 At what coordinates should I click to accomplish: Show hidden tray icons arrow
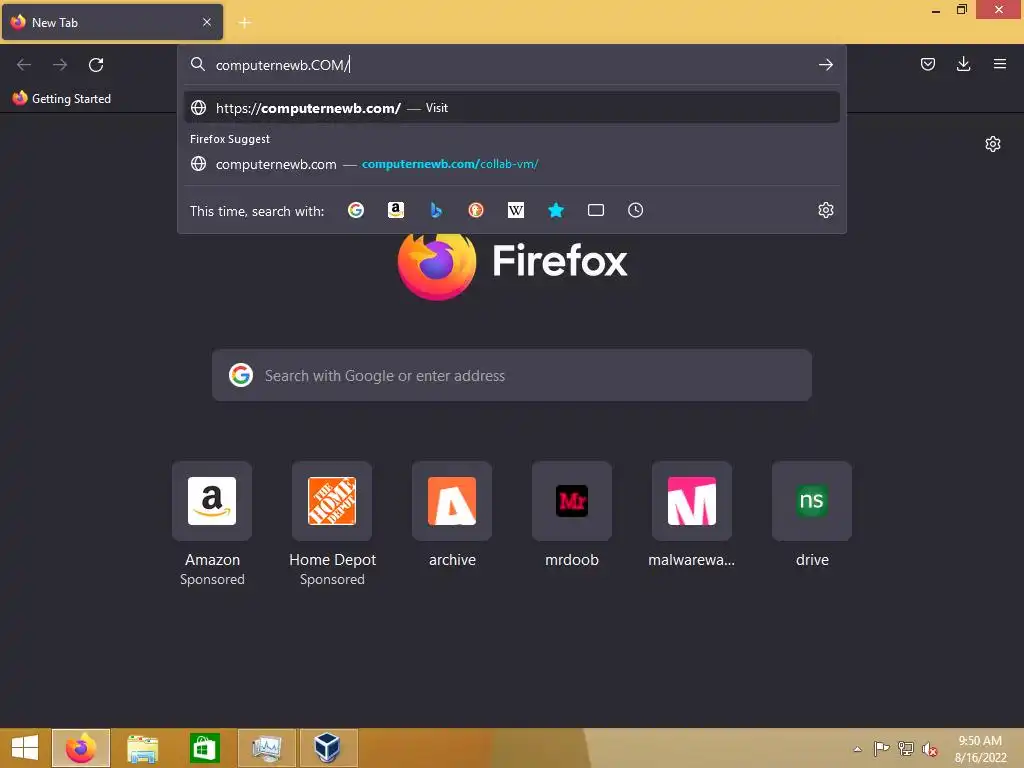coord(857,749)
